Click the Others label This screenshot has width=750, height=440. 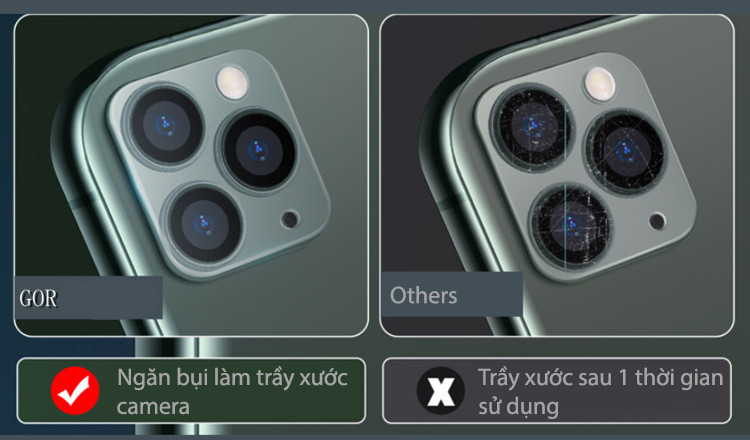coord(423,295)
